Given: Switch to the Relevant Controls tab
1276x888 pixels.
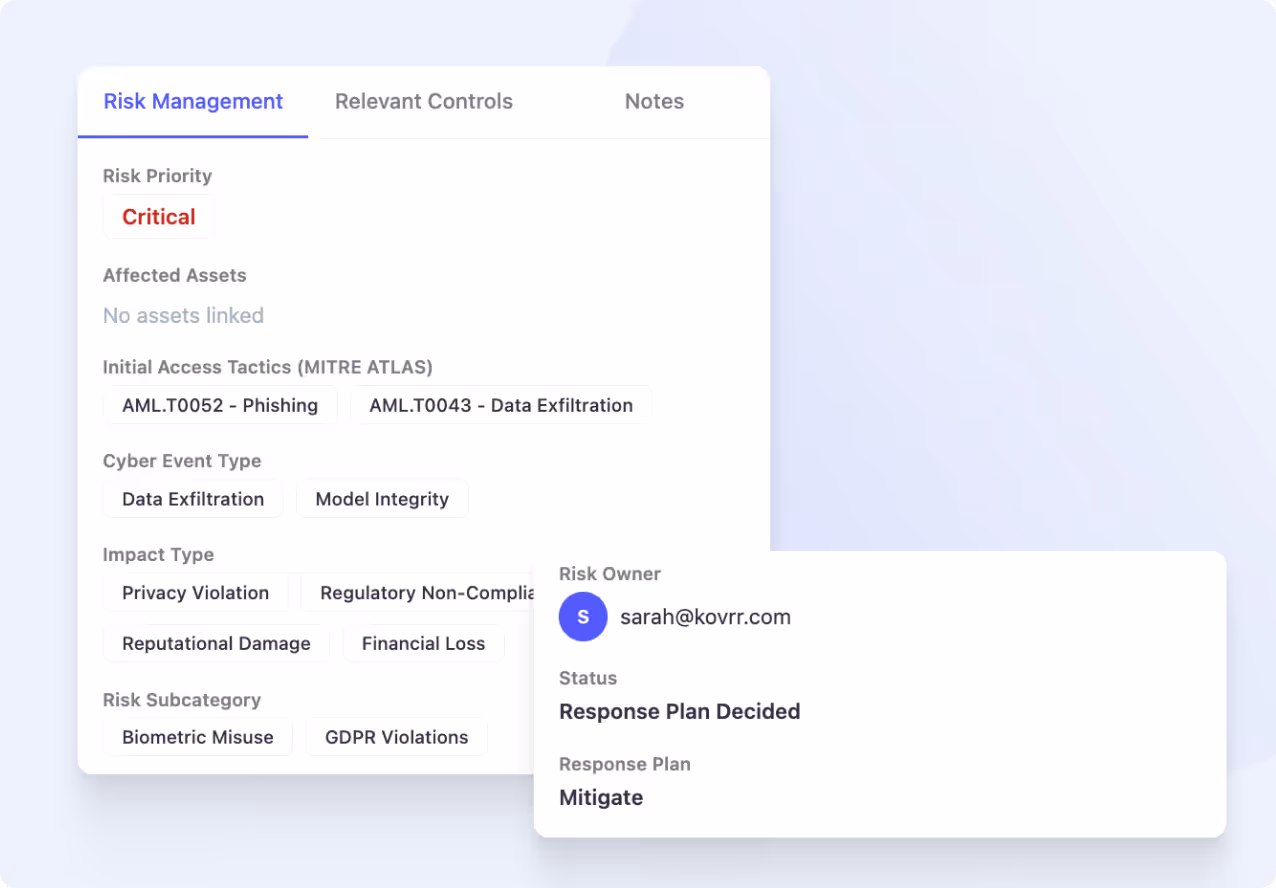Looking at the screenshot, I should 423,101.
